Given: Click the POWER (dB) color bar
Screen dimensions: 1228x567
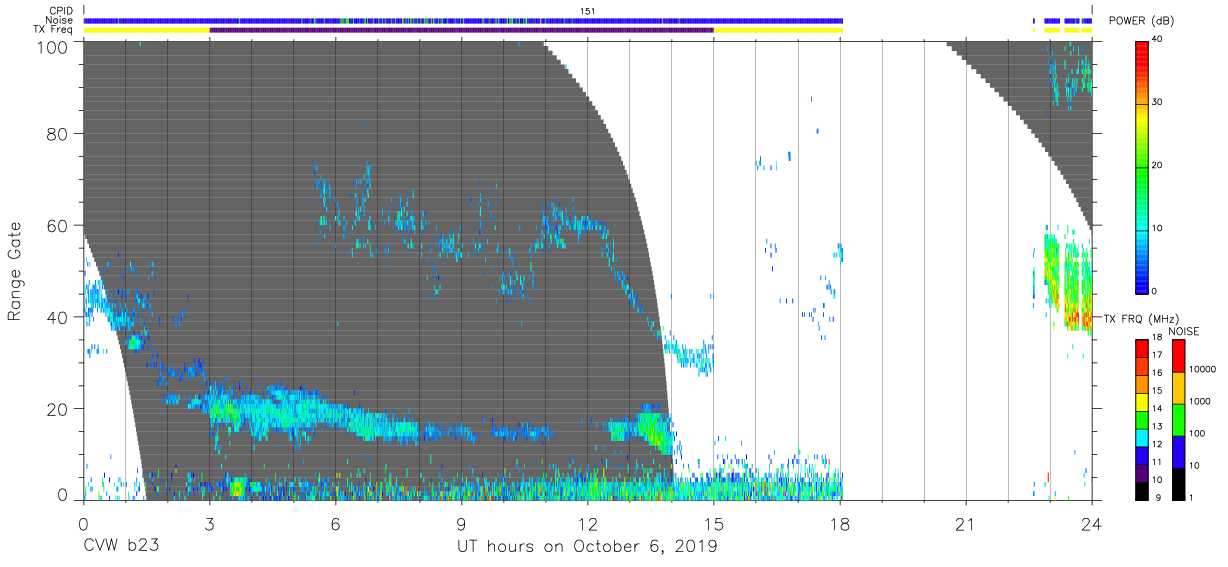Looking at the screenshot, I should (x=1142, y=166).
